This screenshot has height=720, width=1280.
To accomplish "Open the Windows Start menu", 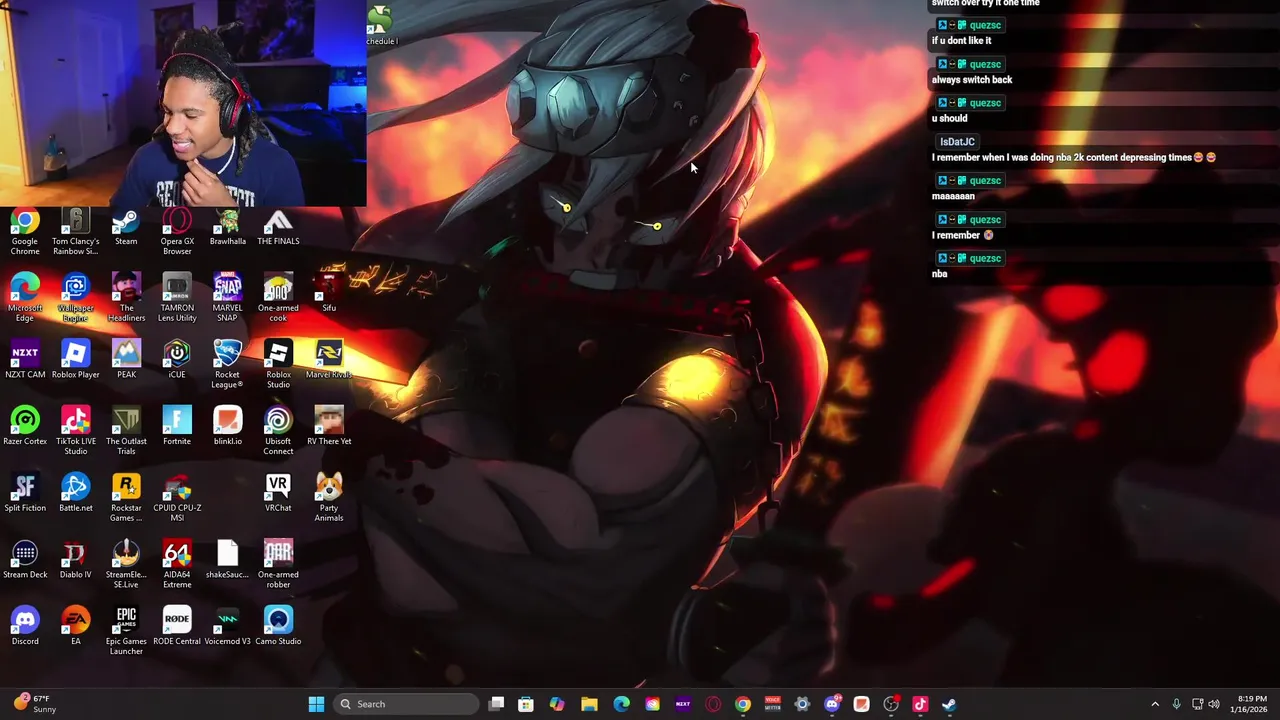I will 316,704.
